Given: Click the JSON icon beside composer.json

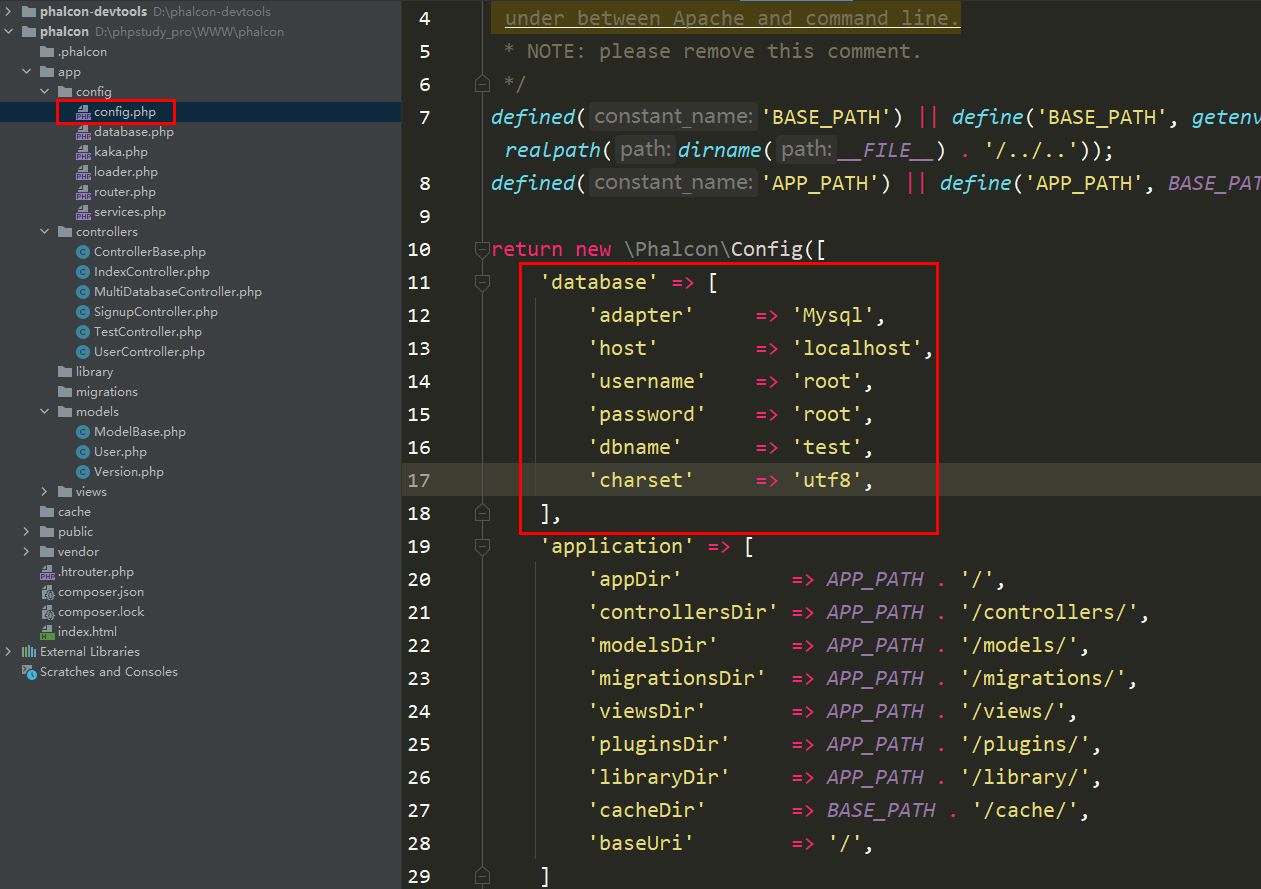Looking at the screenshot, I should (x=47, y=592).
